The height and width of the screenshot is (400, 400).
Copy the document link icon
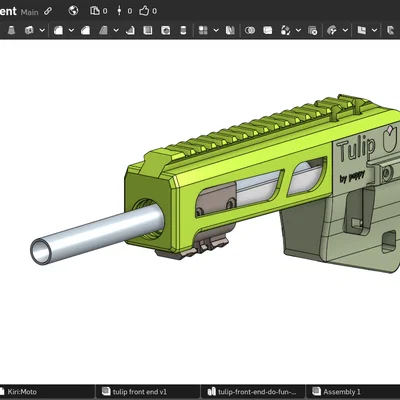tap(48, 11)
